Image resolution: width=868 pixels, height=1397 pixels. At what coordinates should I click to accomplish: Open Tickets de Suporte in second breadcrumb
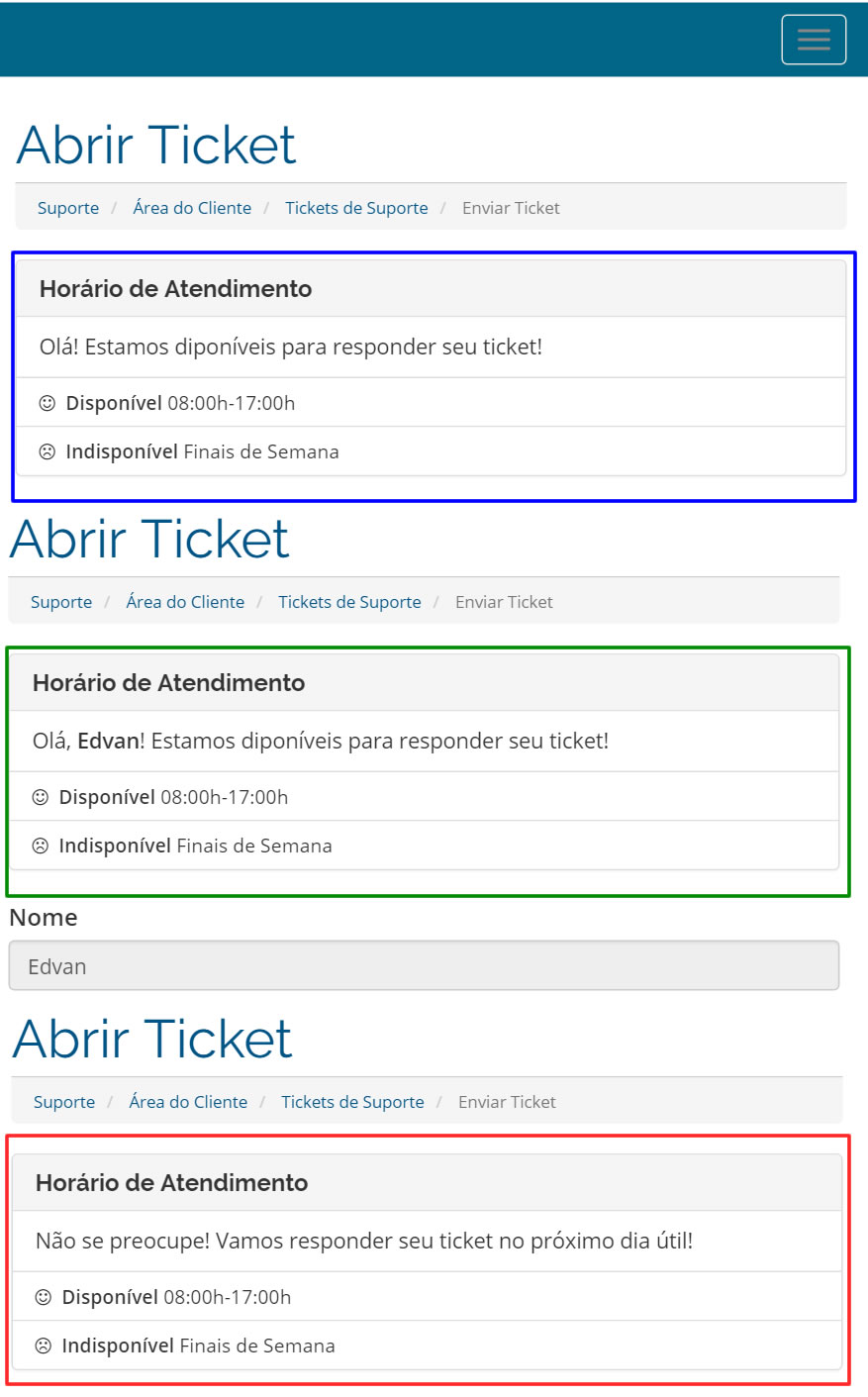[350, 602]
